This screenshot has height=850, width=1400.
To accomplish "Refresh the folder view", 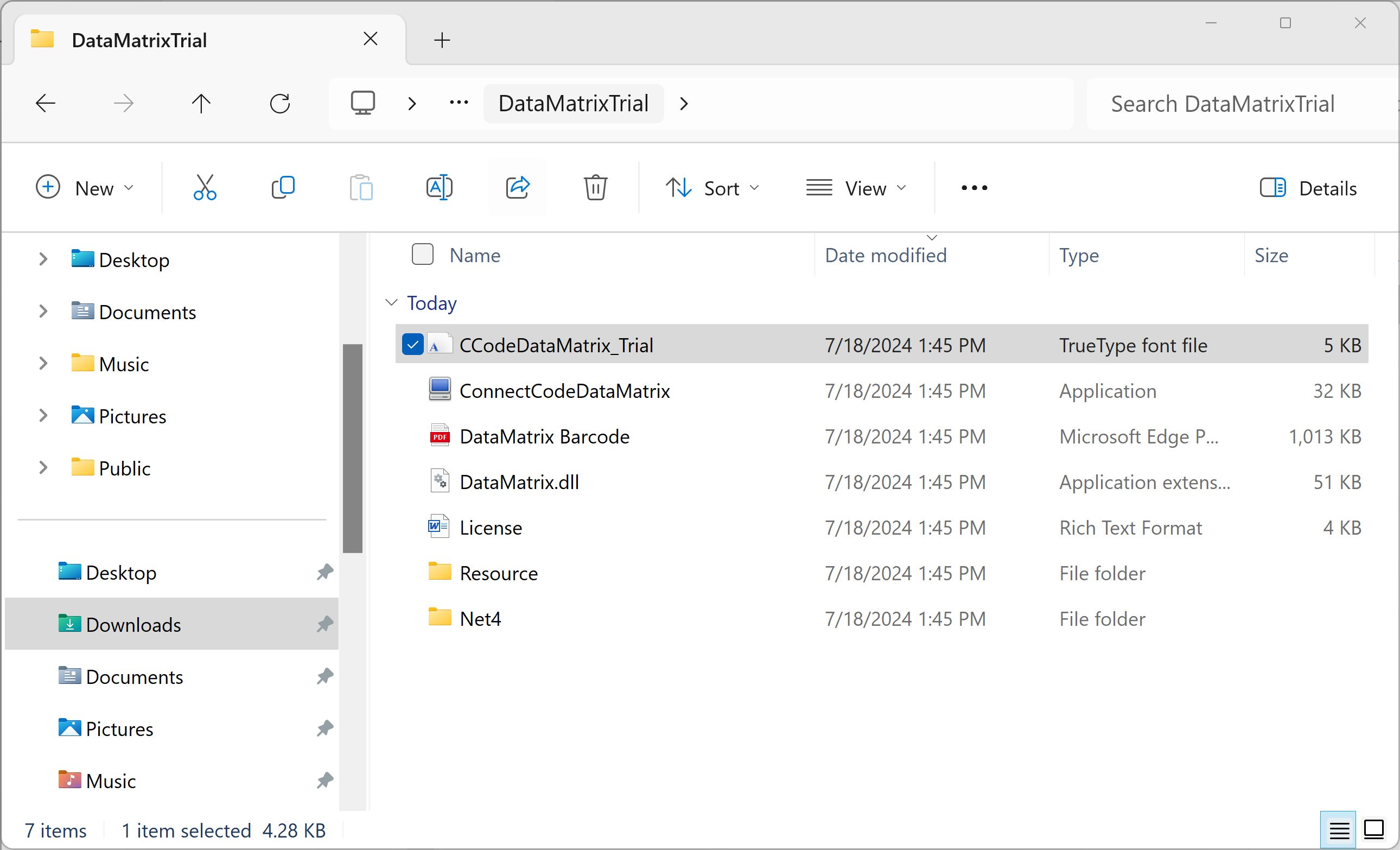I will click(279, 104).
